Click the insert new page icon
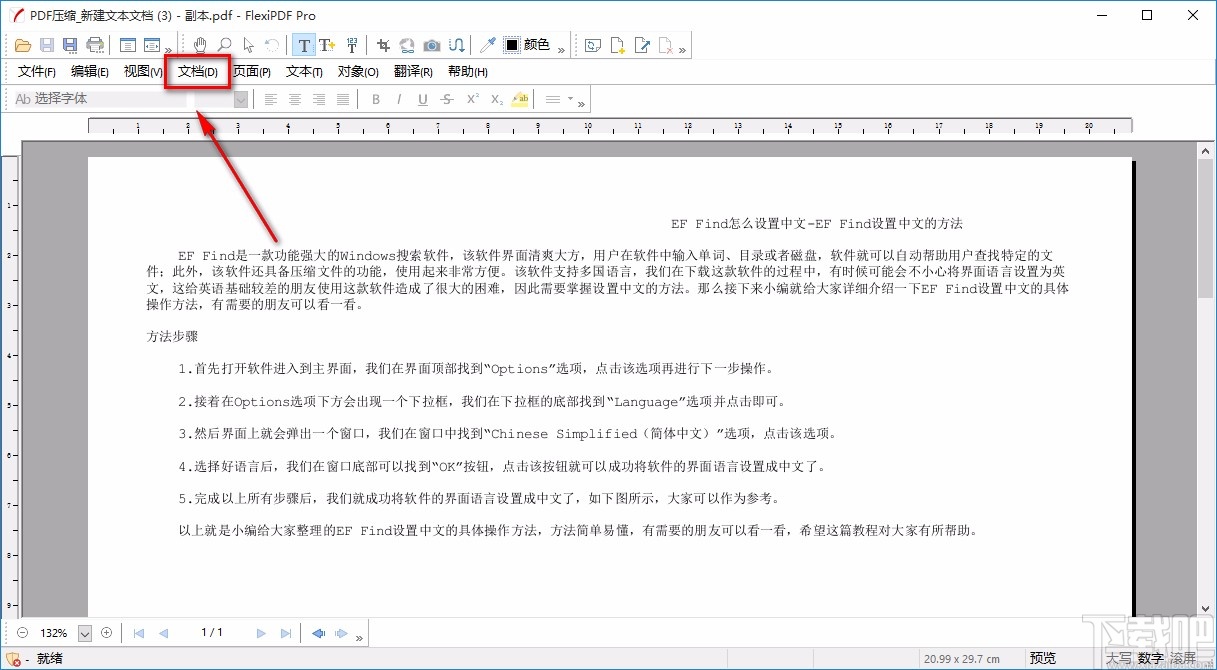Screen dimensions: 1217x670 tap(618, 45)
